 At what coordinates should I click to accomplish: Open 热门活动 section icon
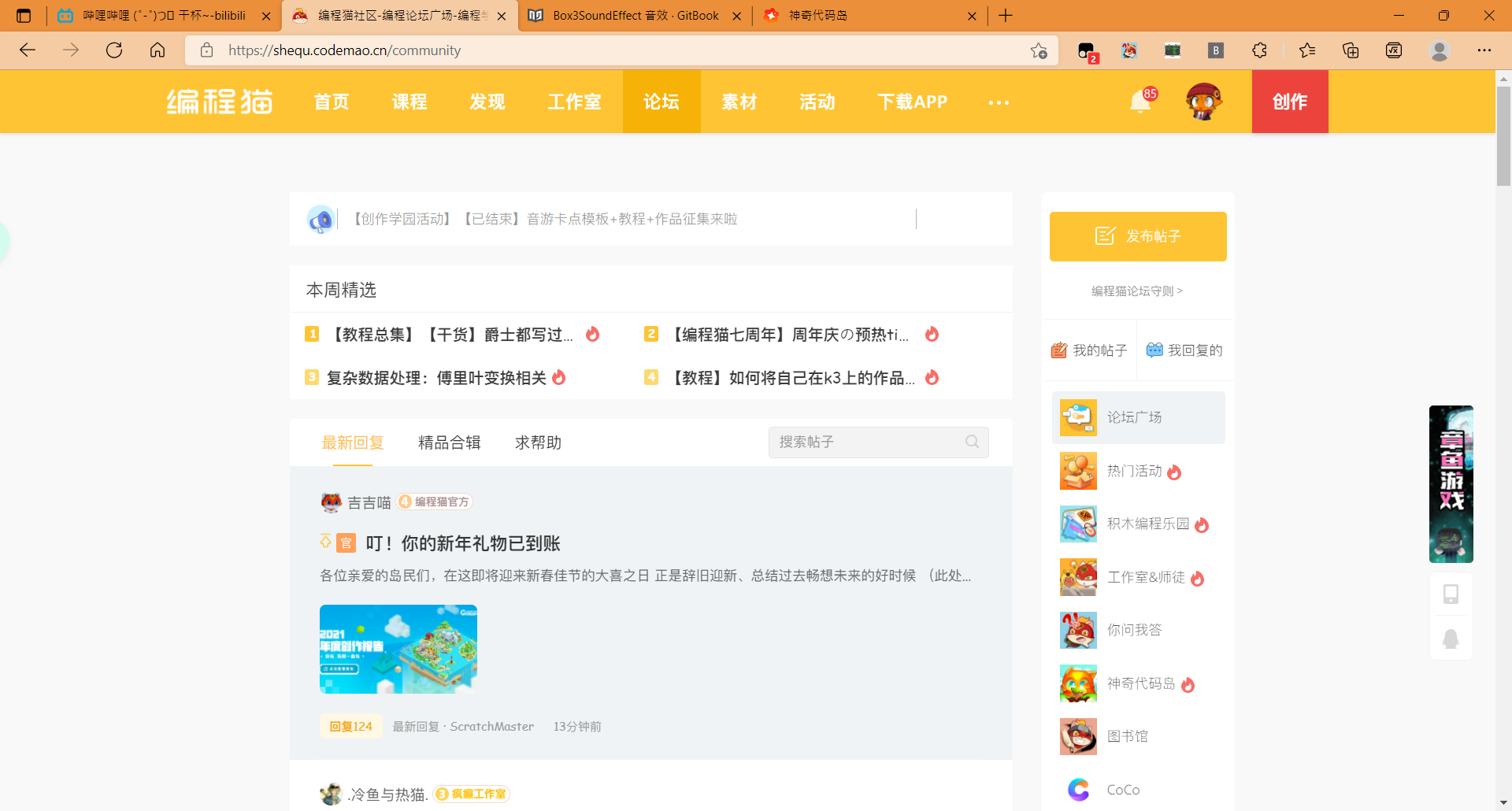tap(1078, 471)
